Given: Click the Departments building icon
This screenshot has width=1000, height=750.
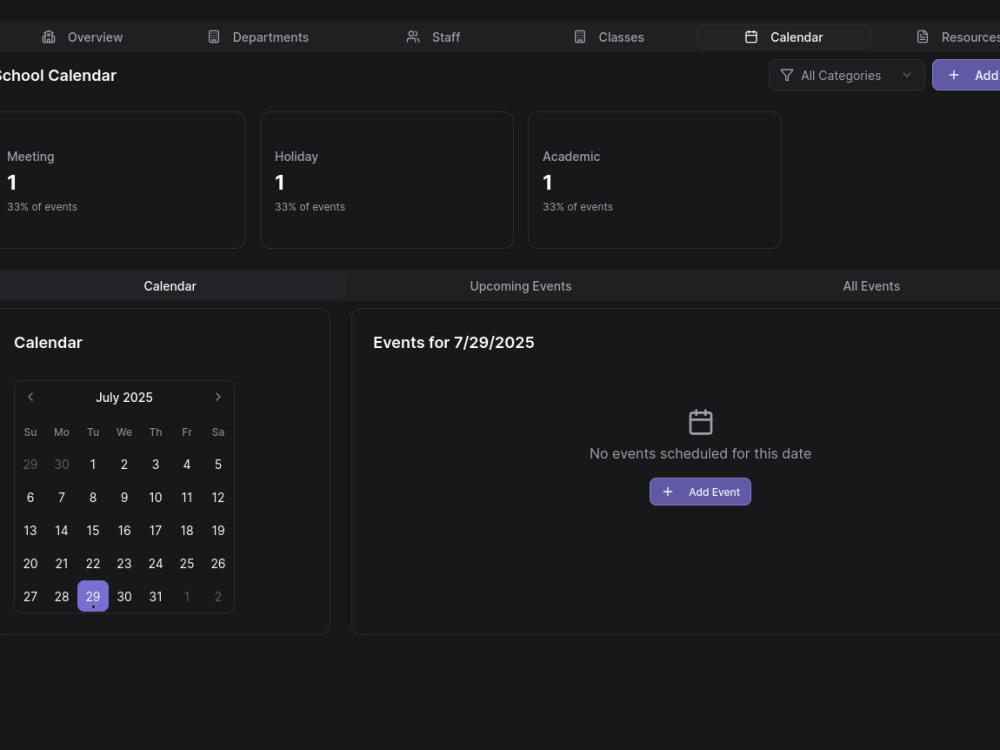Looking at the screenshot, I should point(214,37).
